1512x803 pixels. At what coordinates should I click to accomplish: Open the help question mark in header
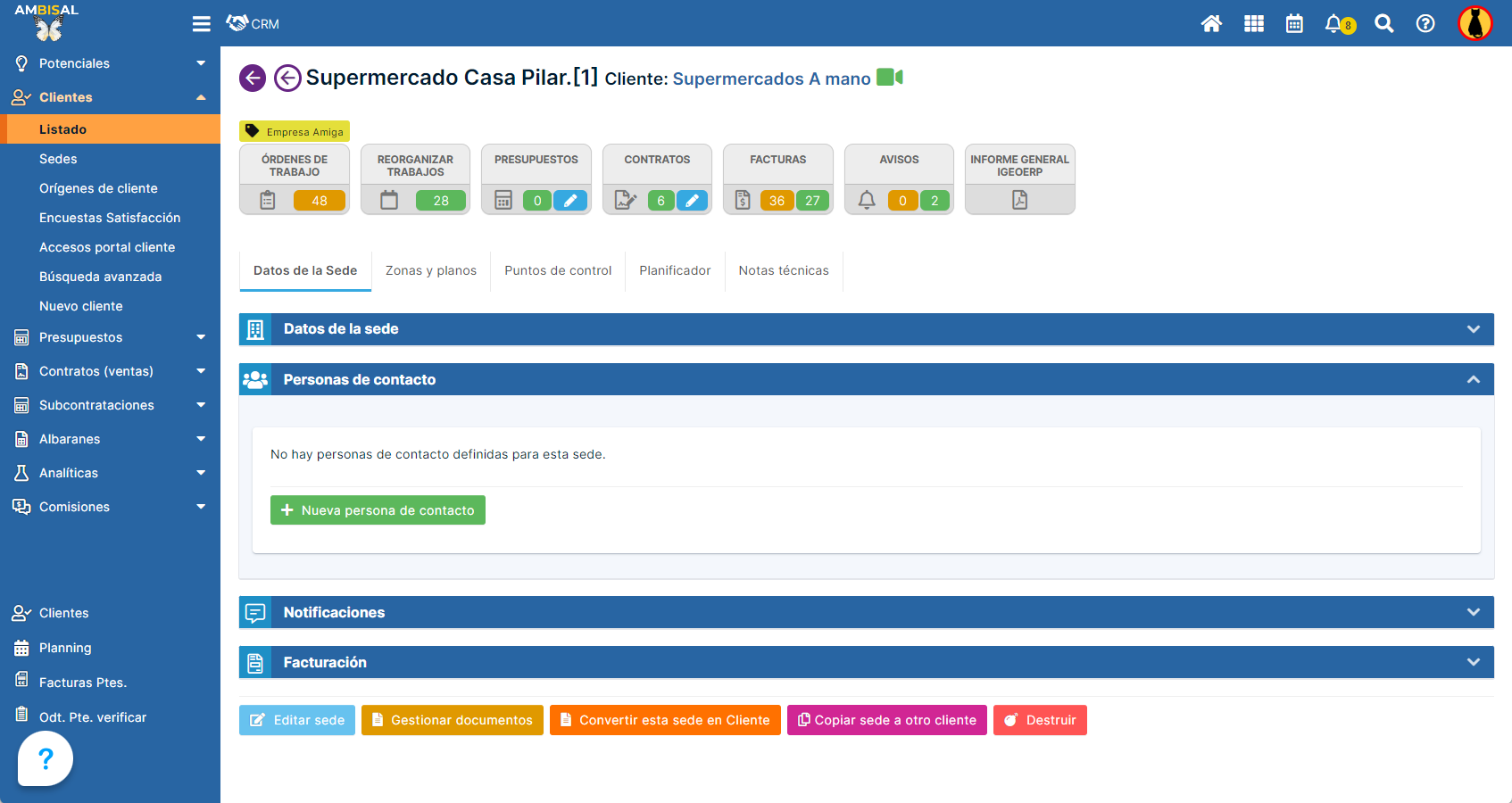click(1425, 24)
